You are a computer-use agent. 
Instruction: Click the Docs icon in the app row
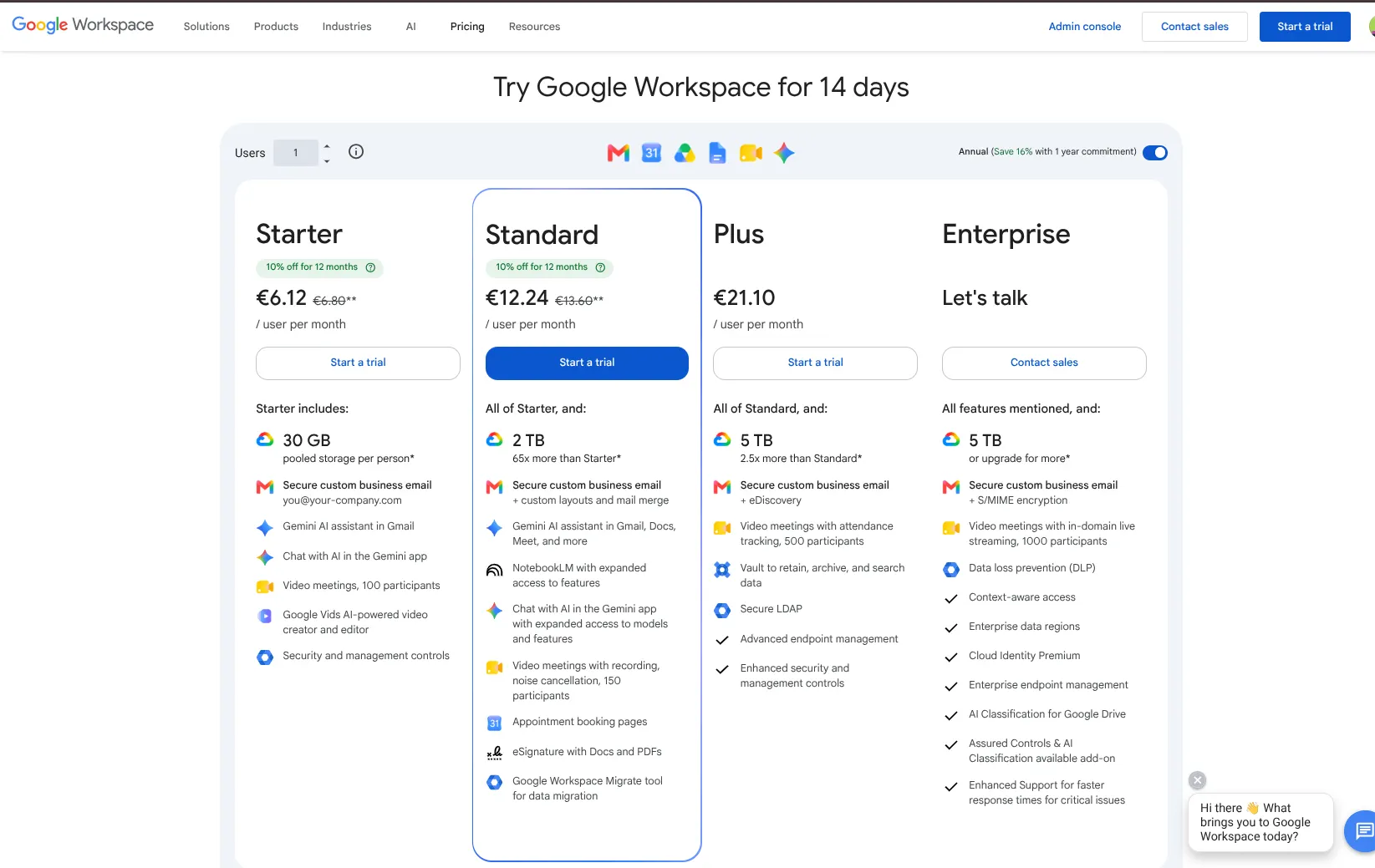coord(717,153)
